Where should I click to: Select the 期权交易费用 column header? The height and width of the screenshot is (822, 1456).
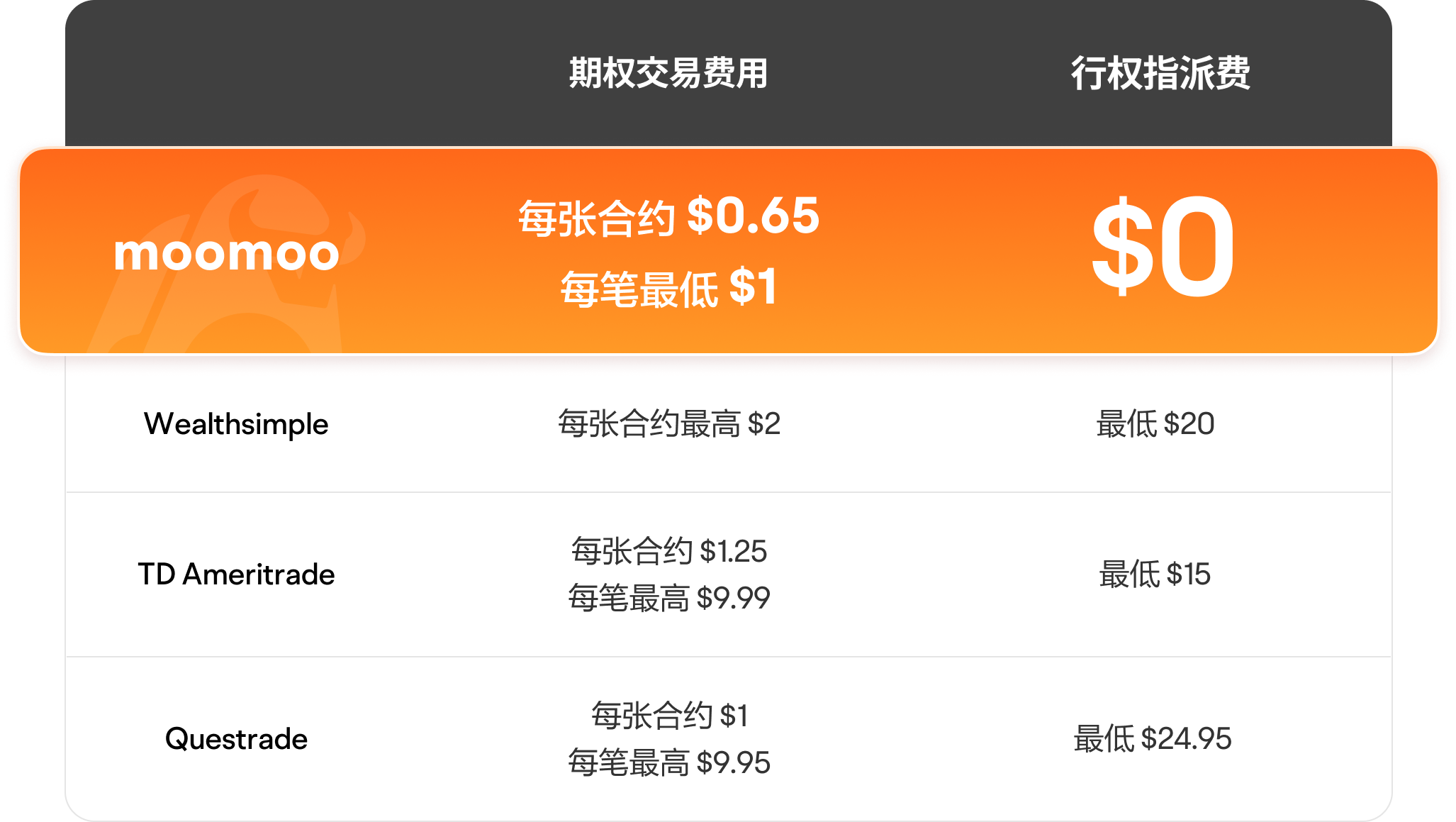pos(668,73)
